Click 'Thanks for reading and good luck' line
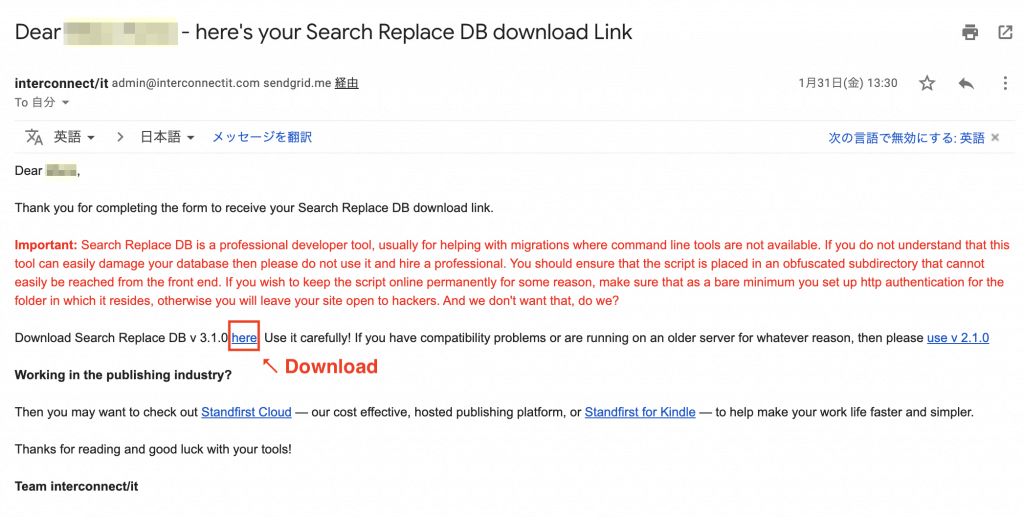1024x518 pixels. 153,449
